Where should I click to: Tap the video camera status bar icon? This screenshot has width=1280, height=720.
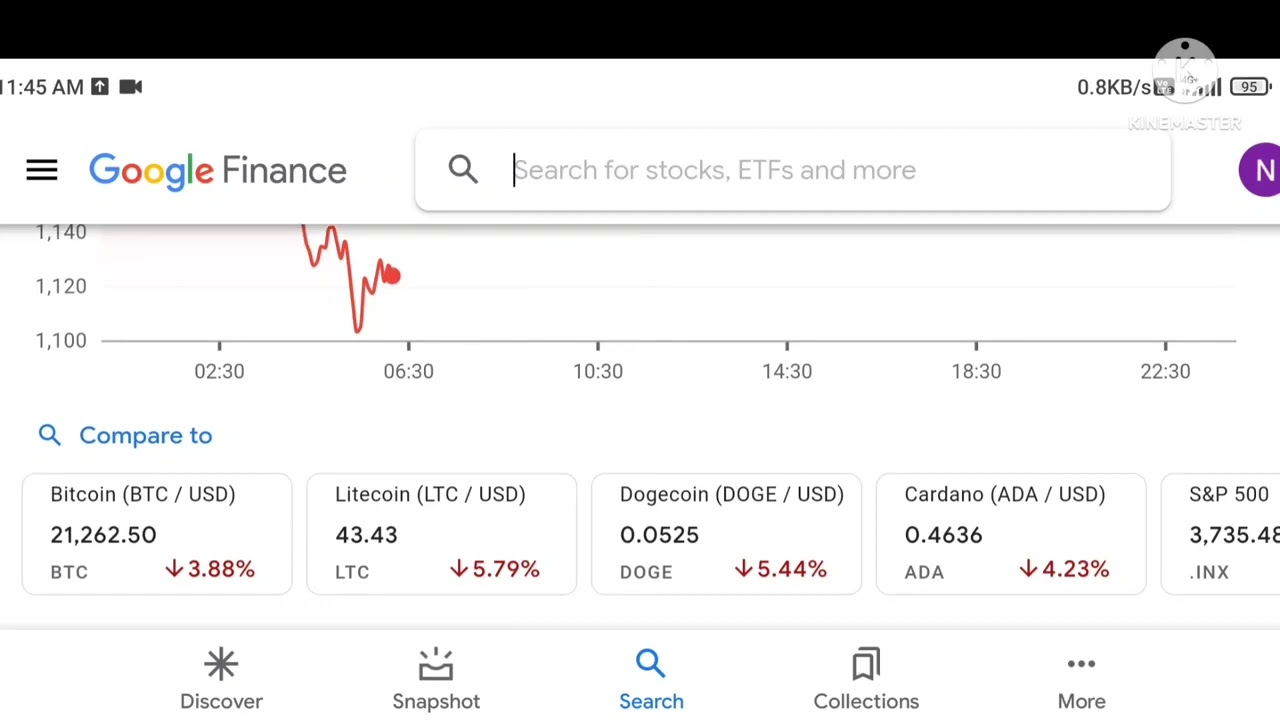coord(131,87)
